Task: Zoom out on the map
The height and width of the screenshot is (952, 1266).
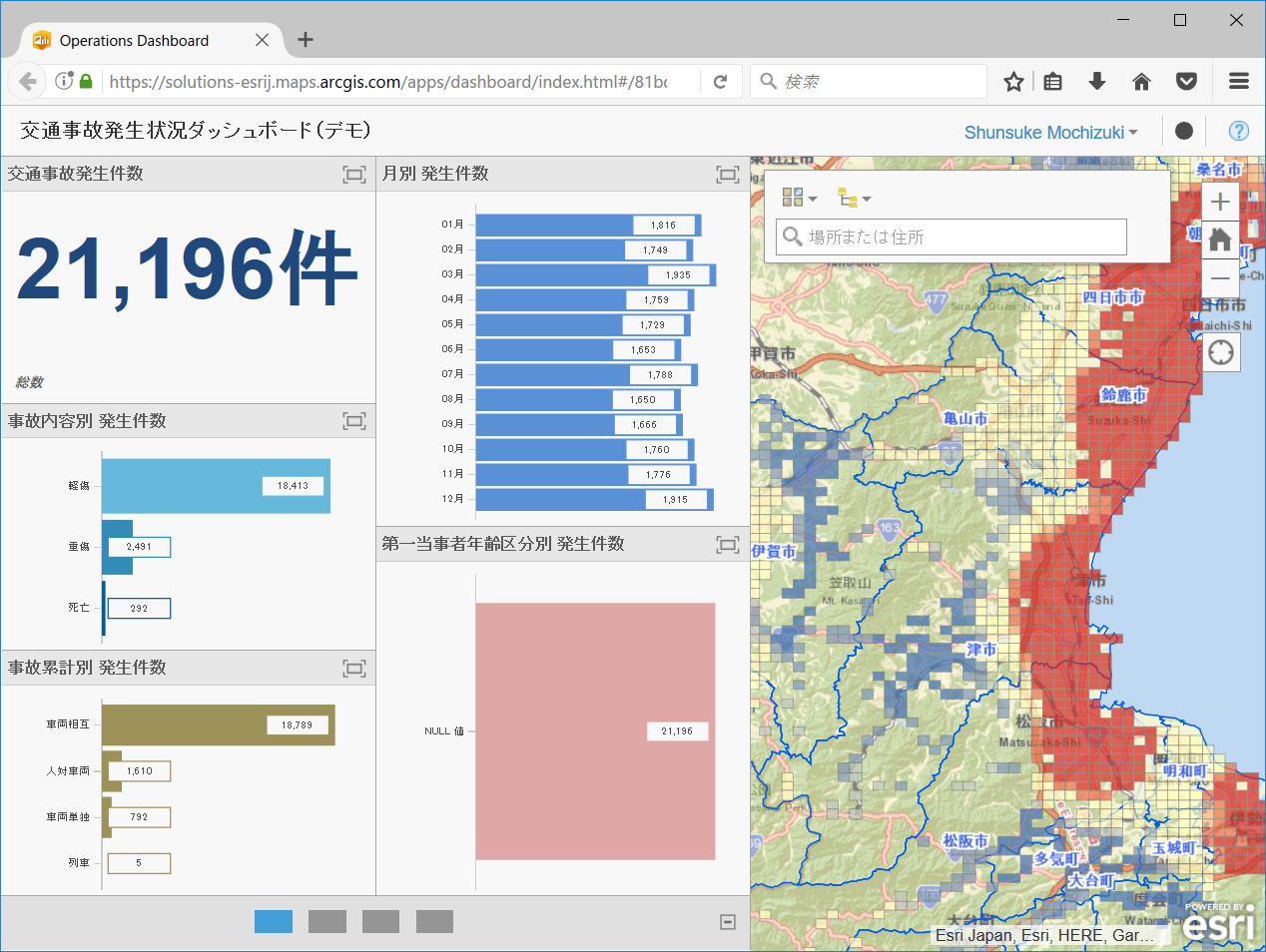Action: 1220,278
